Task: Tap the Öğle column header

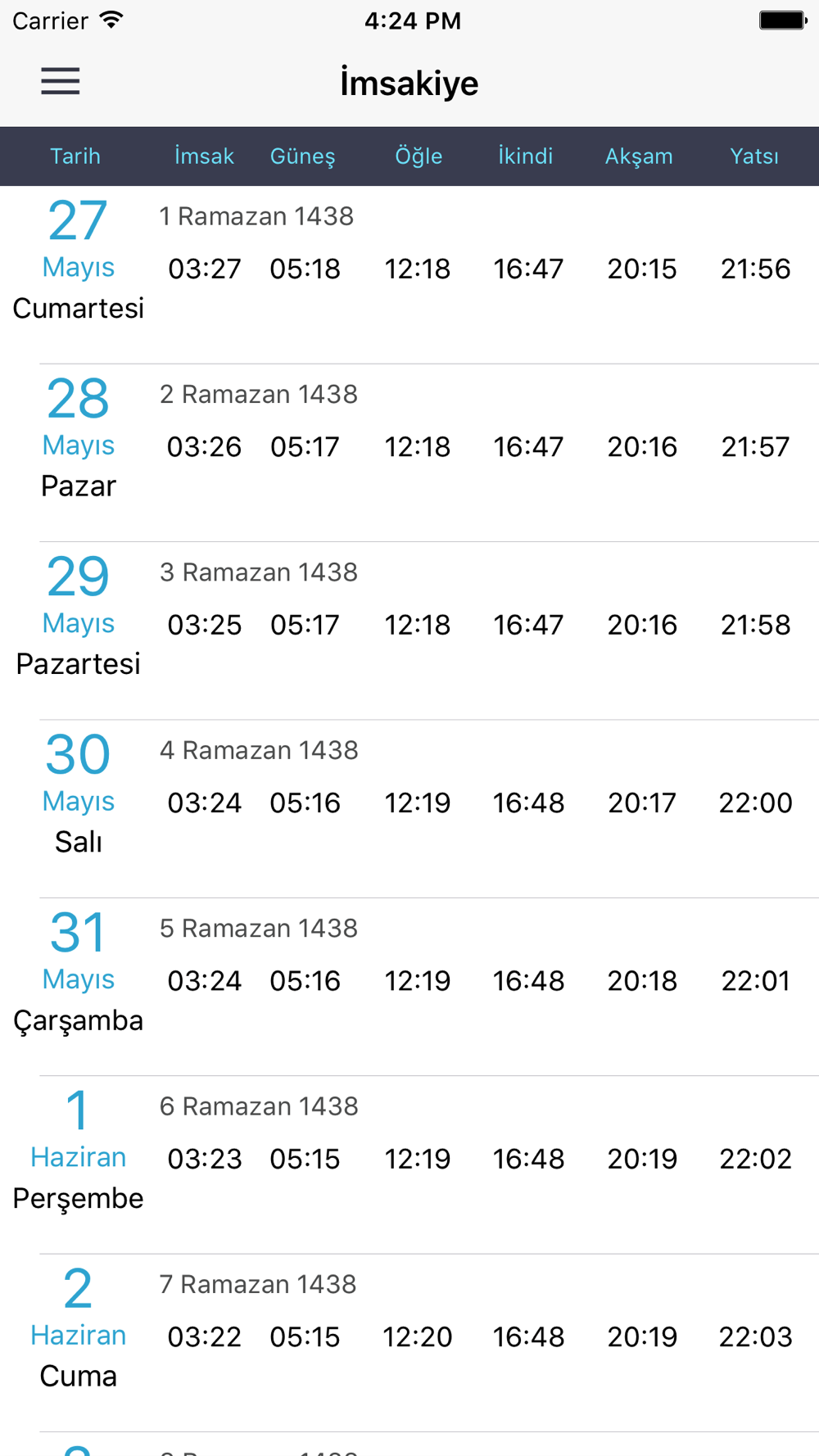Action: pyautogui.click(x=419, y=156)
